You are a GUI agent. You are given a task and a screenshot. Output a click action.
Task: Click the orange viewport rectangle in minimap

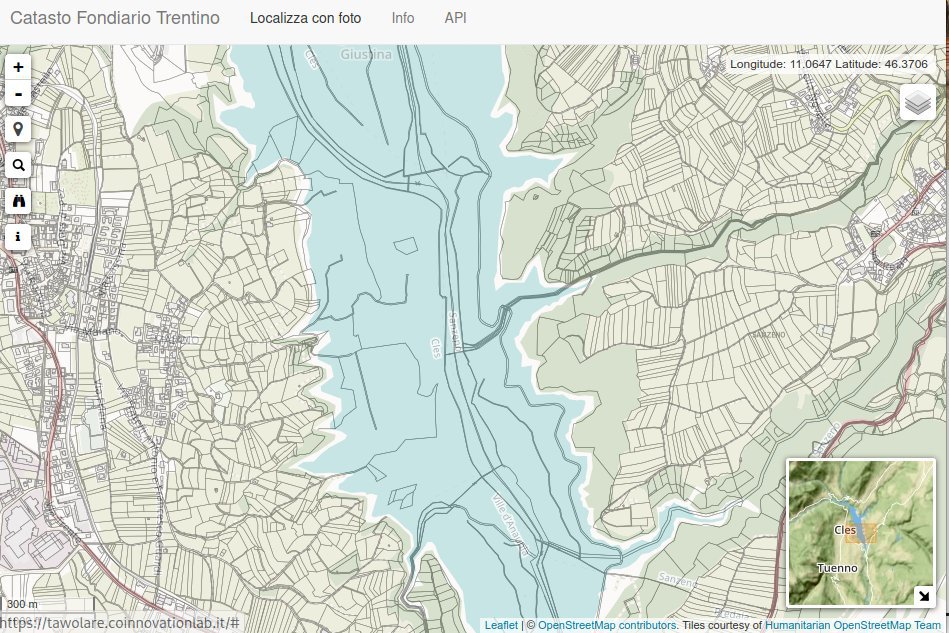tap(859, 532)
